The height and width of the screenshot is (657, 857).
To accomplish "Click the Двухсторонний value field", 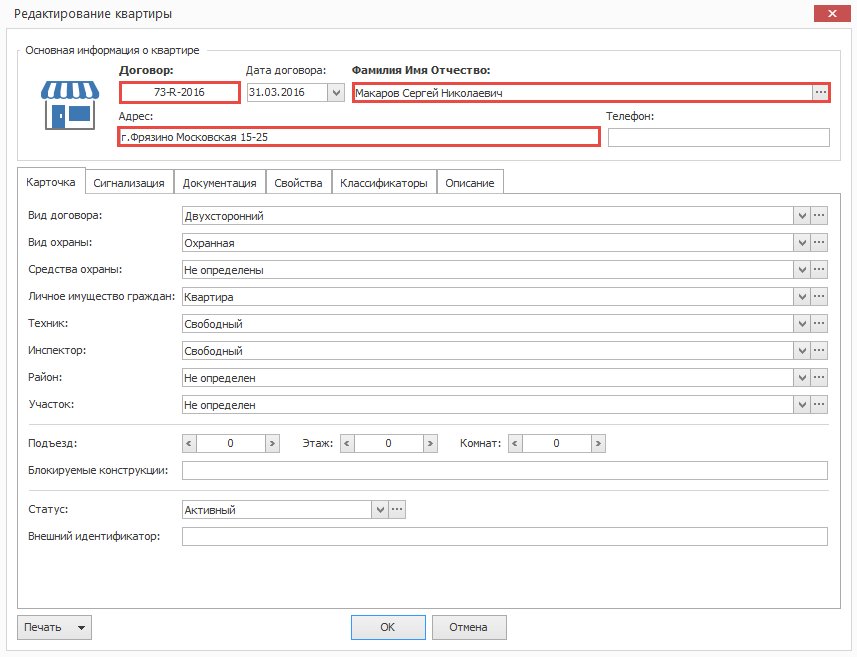I will pyautogui.click(x=488, y=216).
